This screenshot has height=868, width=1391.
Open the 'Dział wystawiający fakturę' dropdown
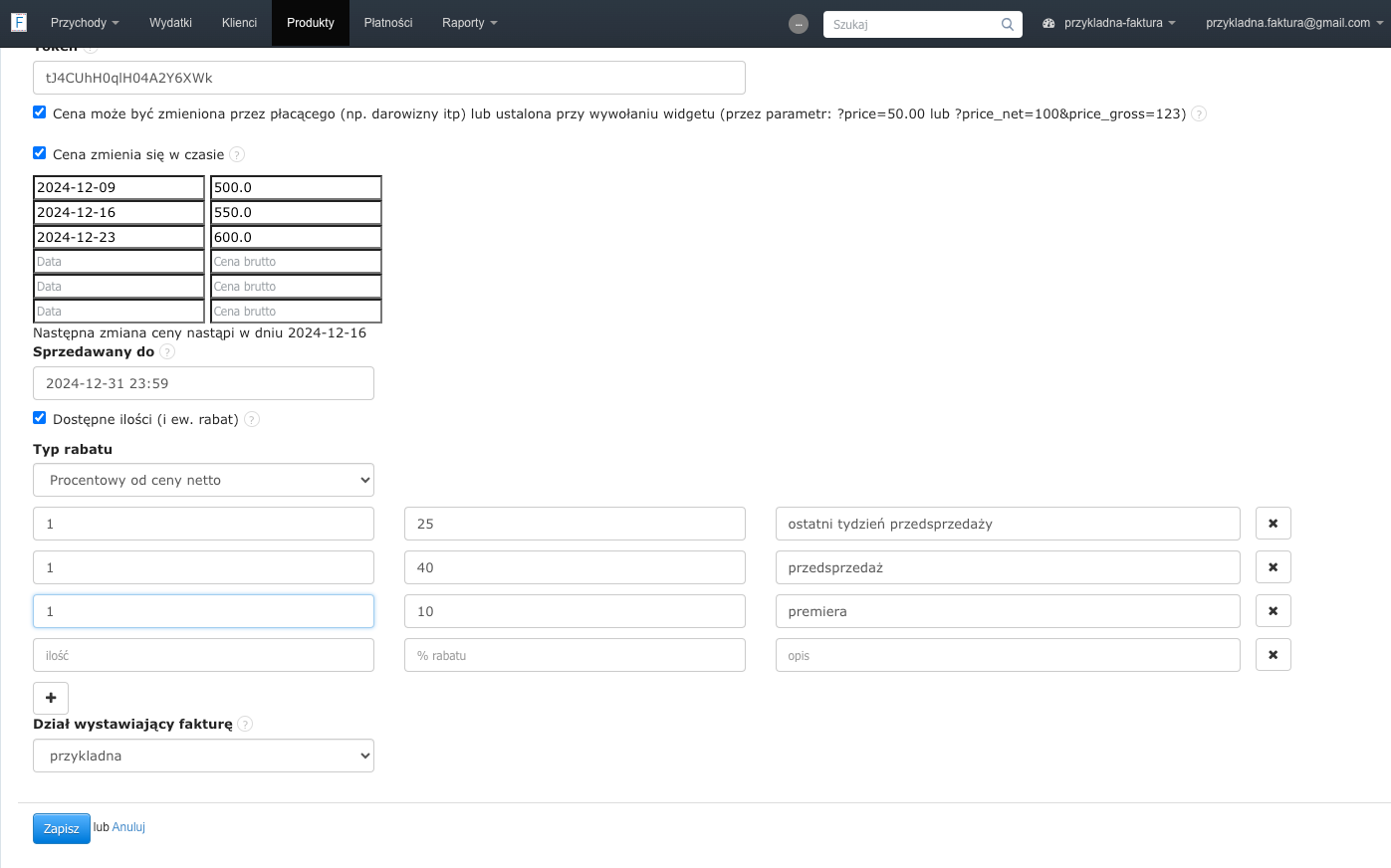[x=203, y=756]
